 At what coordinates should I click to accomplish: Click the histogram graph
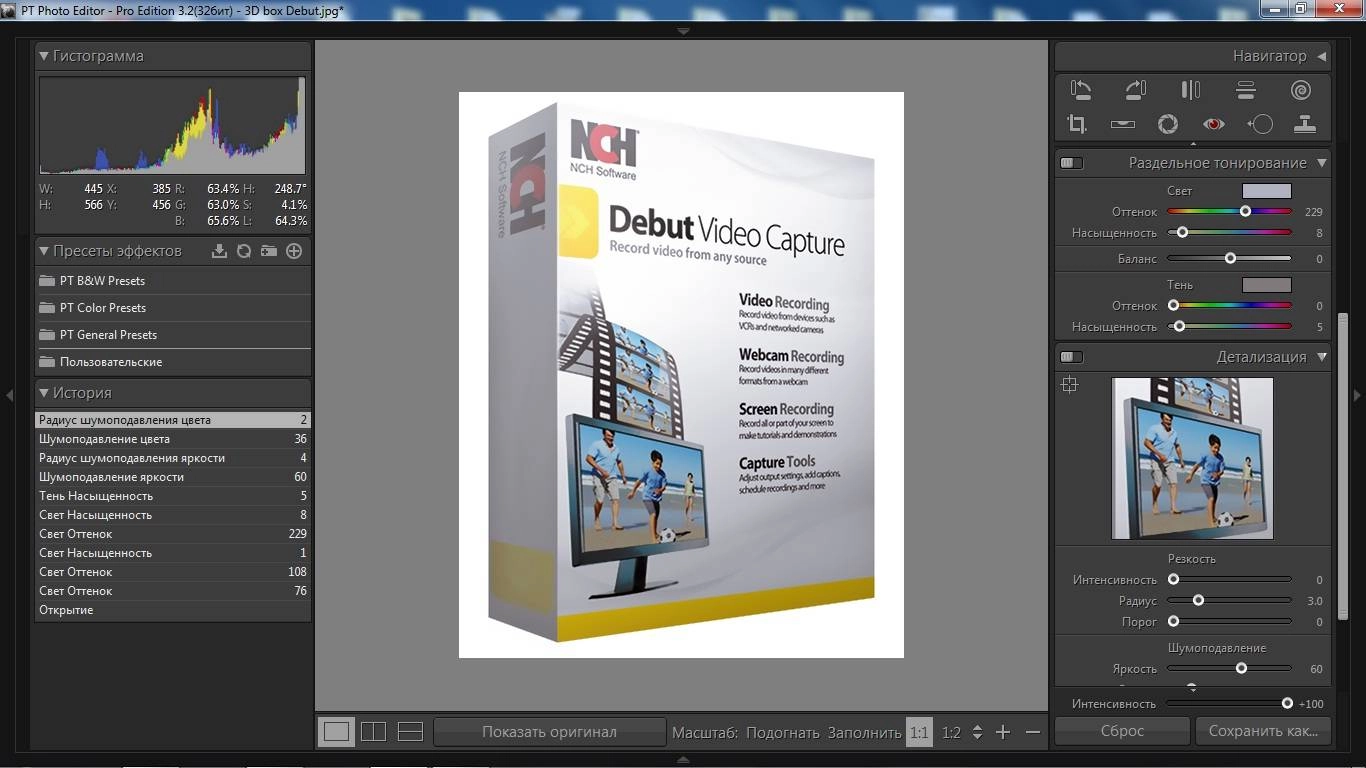click(x=172, y=125)
